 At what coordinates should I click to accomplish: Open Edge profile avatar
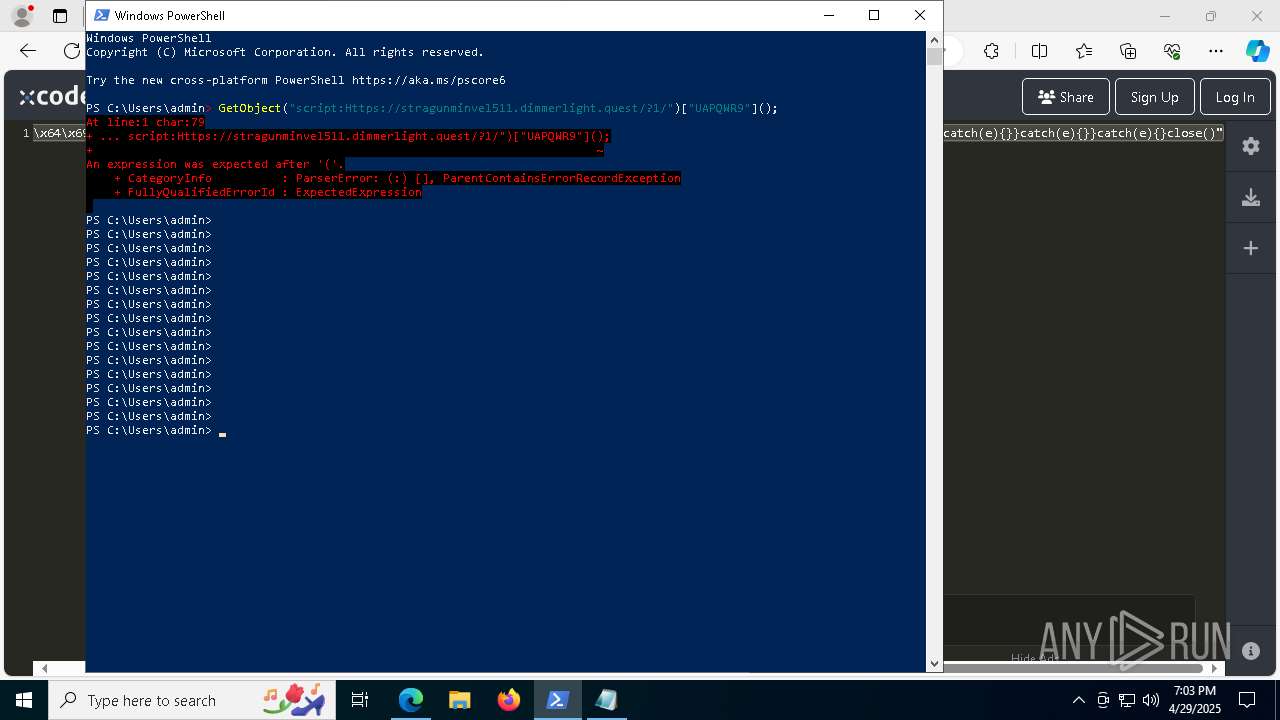tap(21, 16)
